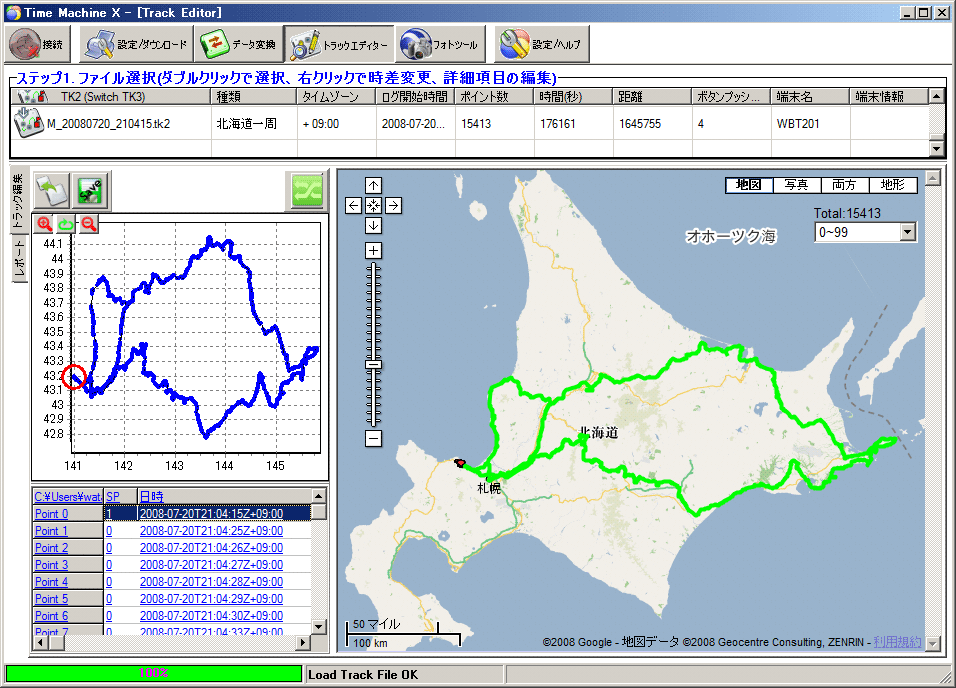Click the map center reset icon
The height and width of the screenshot is (688, 956).
point(374,206)
